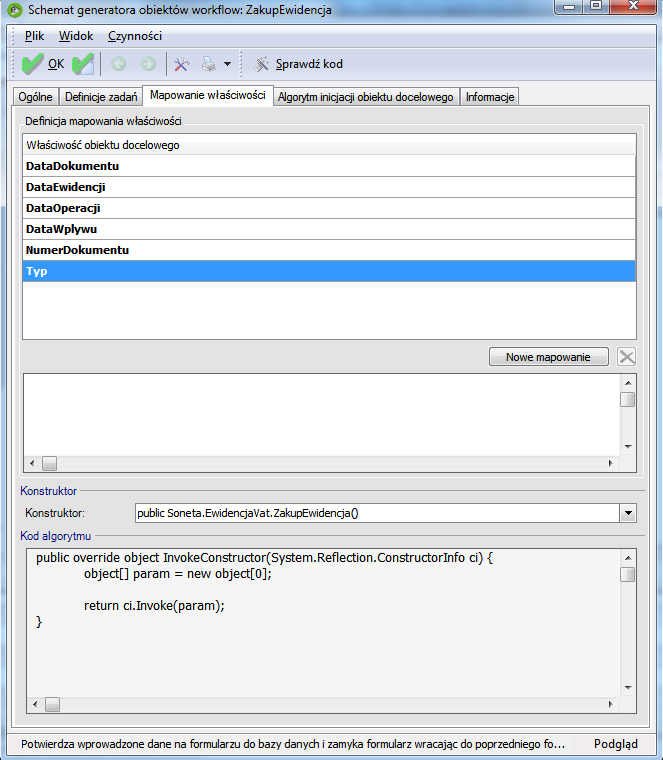Click the Podgląd status bar label
Screen dimensions: 663x760
(616, 744)
